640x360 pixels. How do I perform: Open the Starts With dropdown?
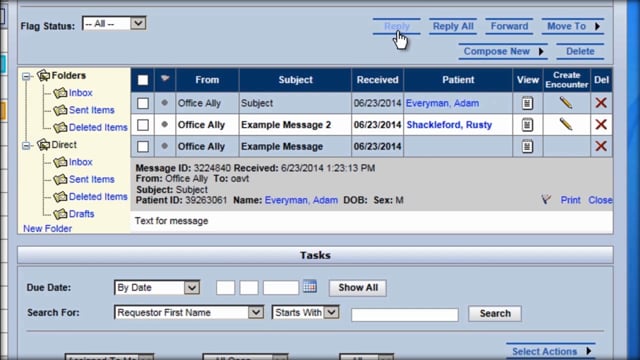pos(305,313)
